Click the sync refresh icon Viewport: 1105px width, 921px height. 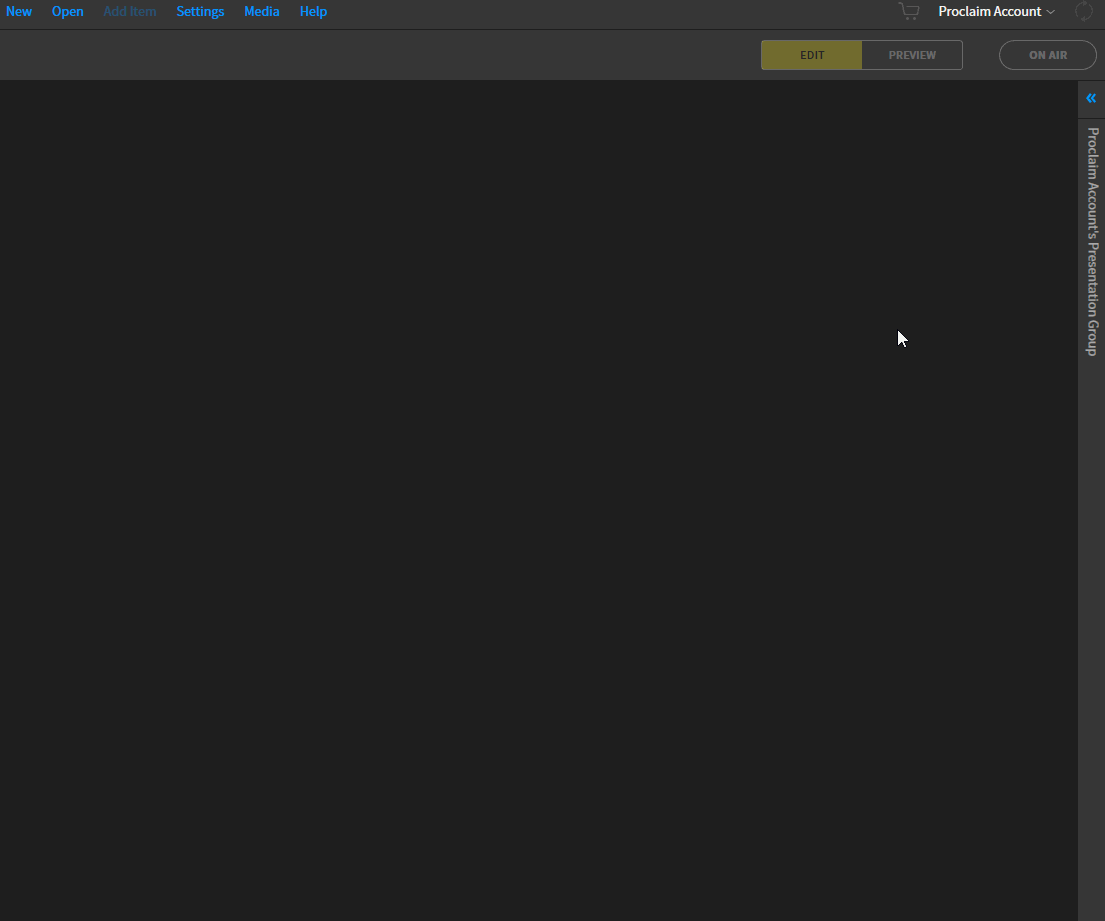coord(1083,11)
